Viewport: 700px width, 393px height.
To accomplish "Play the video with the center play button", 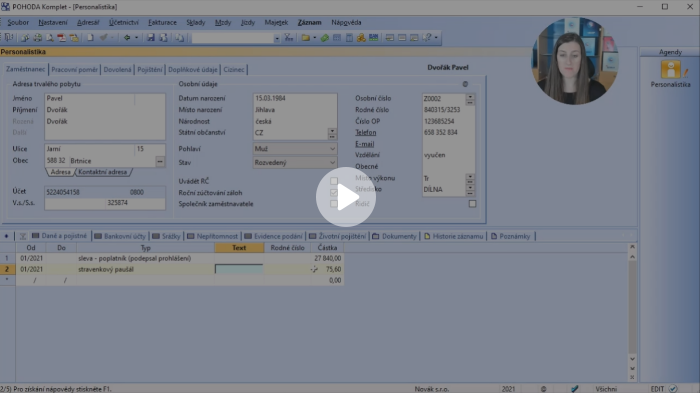I will tap(346, 197).
